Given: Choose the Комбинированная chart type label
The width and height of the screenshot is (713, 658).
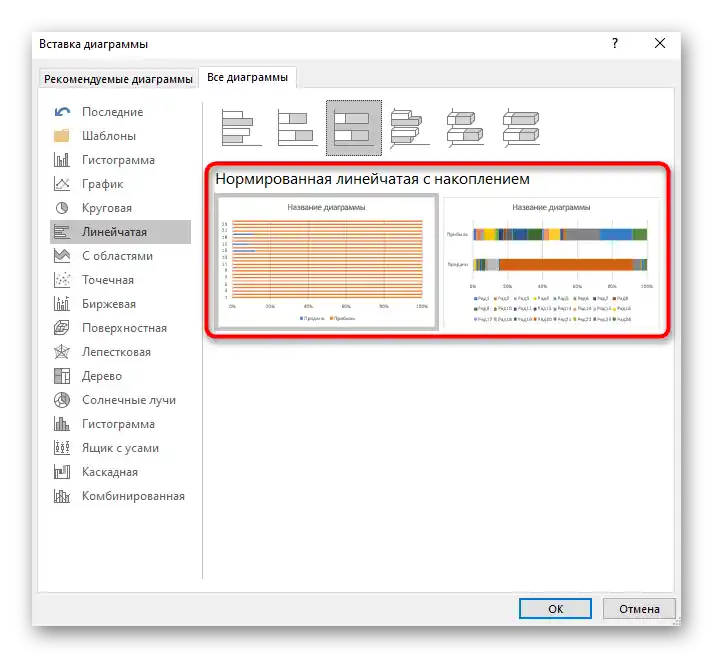Looking at the screenshot, I should [x=133, y=496].
